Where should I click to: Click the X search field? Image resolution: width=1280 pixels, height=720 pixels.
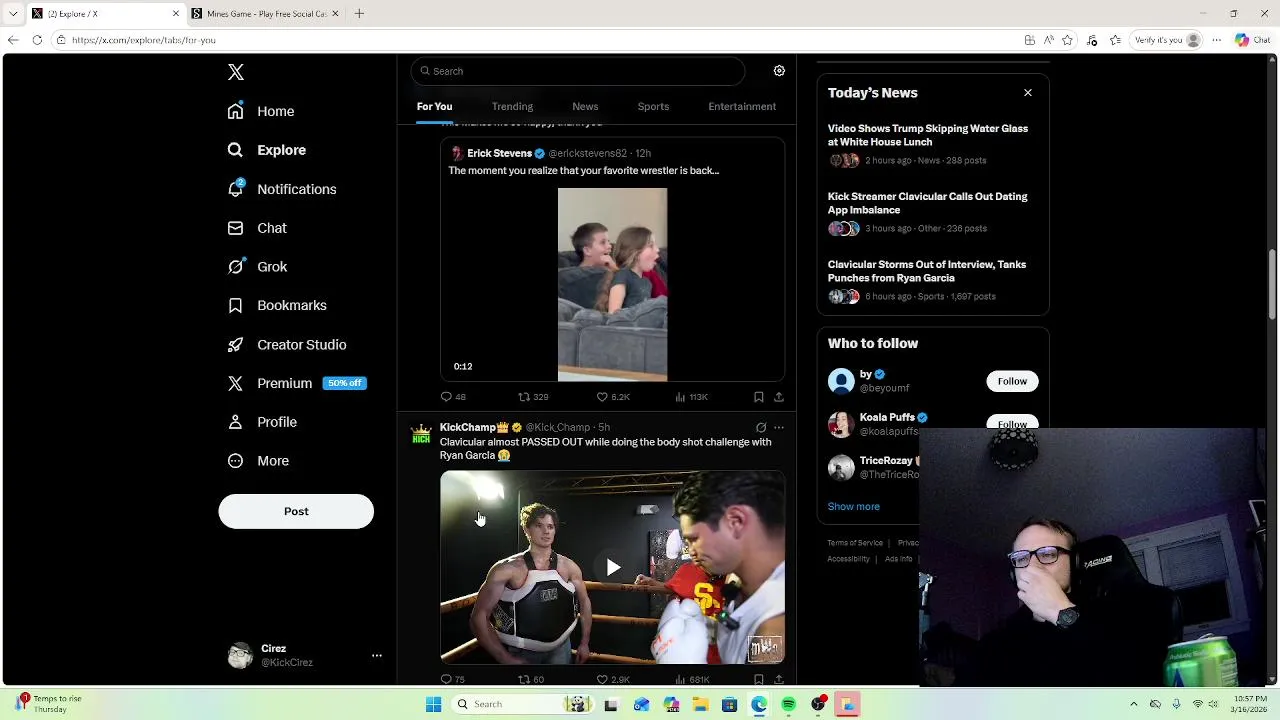tap(578, 71)
